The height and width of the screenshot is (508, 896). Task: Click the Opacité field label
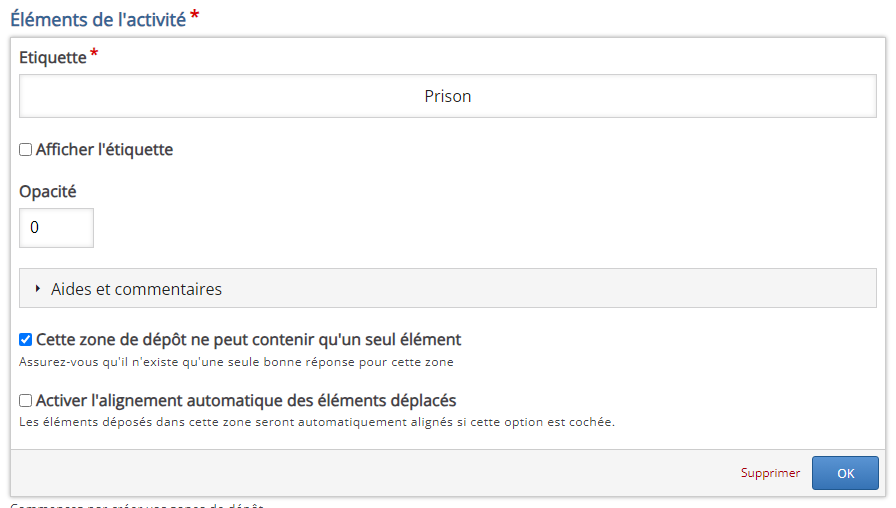coord(48,191)
